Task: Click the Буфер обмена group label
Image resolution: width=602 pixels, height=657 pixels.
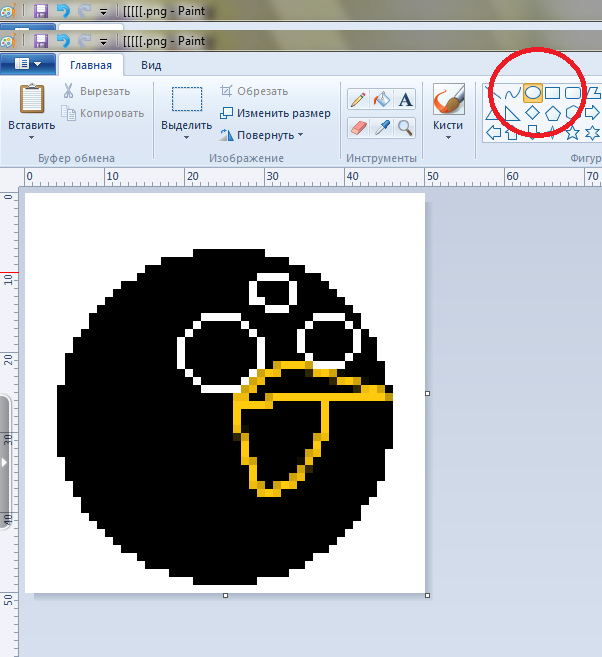Action: pyautogui.click(x=76, y=158)
